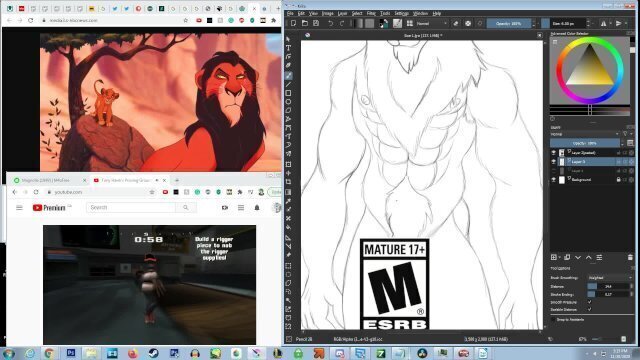The height and width of the screenshot is (360, 640).
Task: Select the Text tool in Krita toolbox
Action: [x=288, y=48]
